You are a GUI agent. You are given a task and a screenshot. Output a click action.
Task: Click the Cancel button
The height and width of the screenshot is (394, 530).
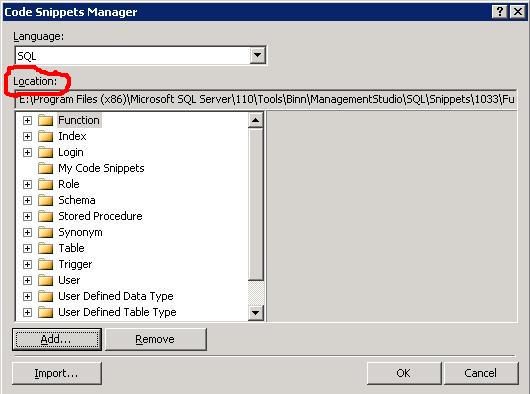point(481,373)
